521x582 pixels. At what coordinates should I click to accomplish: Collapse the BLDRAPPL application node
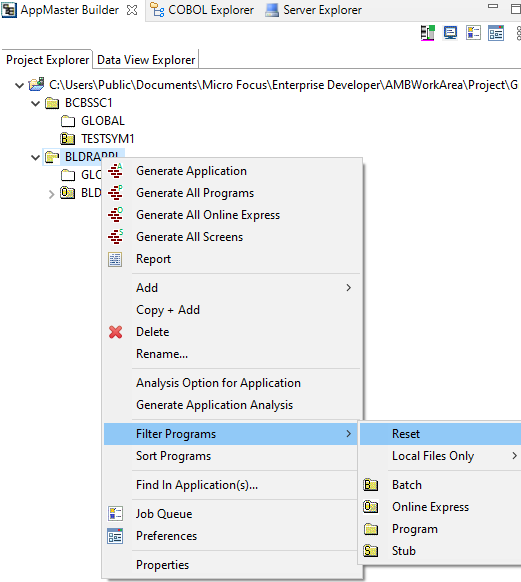click(x=35, y=157)
